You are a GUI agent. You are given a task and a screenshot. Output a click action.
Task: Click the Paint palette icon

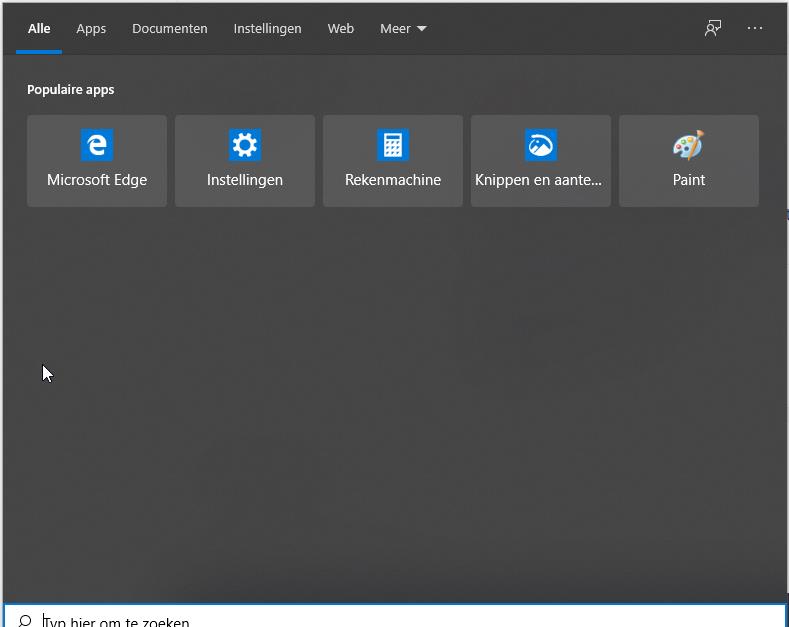coord(689,145)
